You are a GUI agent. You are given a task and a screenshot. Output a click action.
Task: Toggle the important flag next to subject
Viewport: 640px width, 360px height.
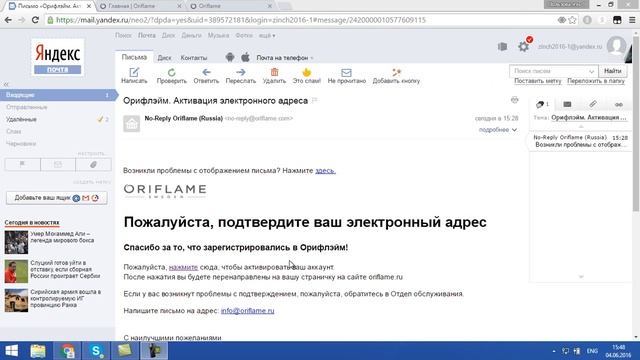(x=315, y=100)
